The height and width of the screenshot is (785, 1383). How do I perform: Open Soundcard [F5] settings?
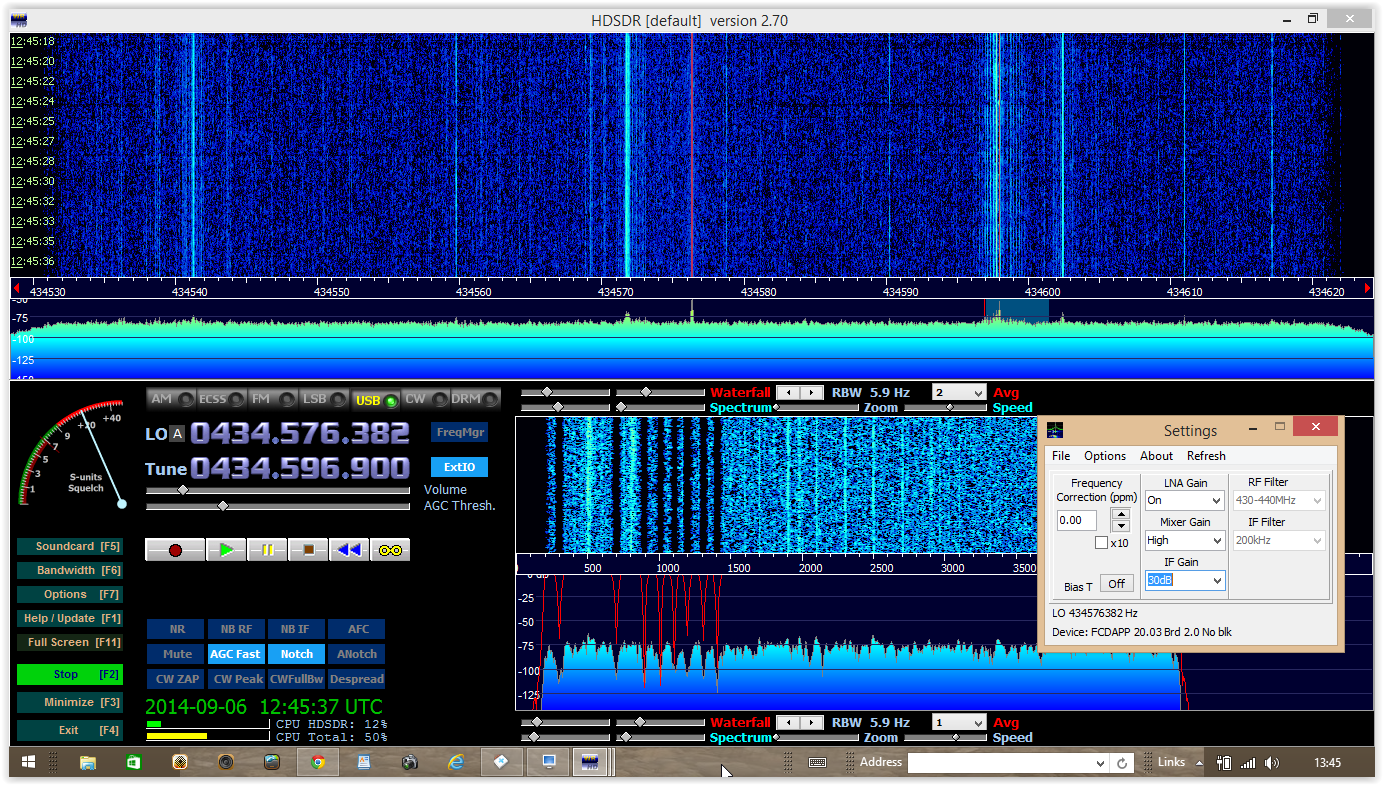pos(69,546)
